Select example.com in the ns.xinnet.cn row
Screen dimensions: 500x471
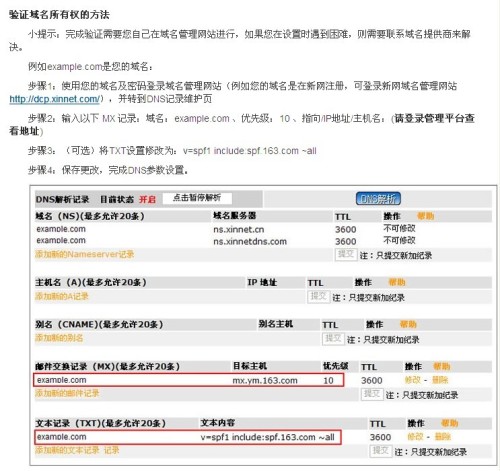click(x=61, y=229)
